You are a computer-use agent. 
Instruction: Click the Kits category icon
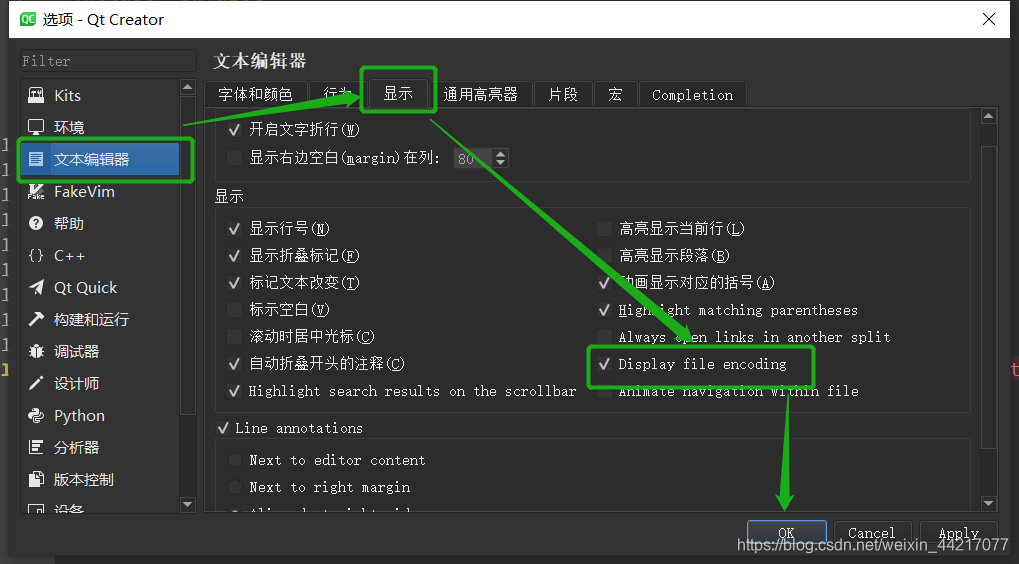pos(36,96)
